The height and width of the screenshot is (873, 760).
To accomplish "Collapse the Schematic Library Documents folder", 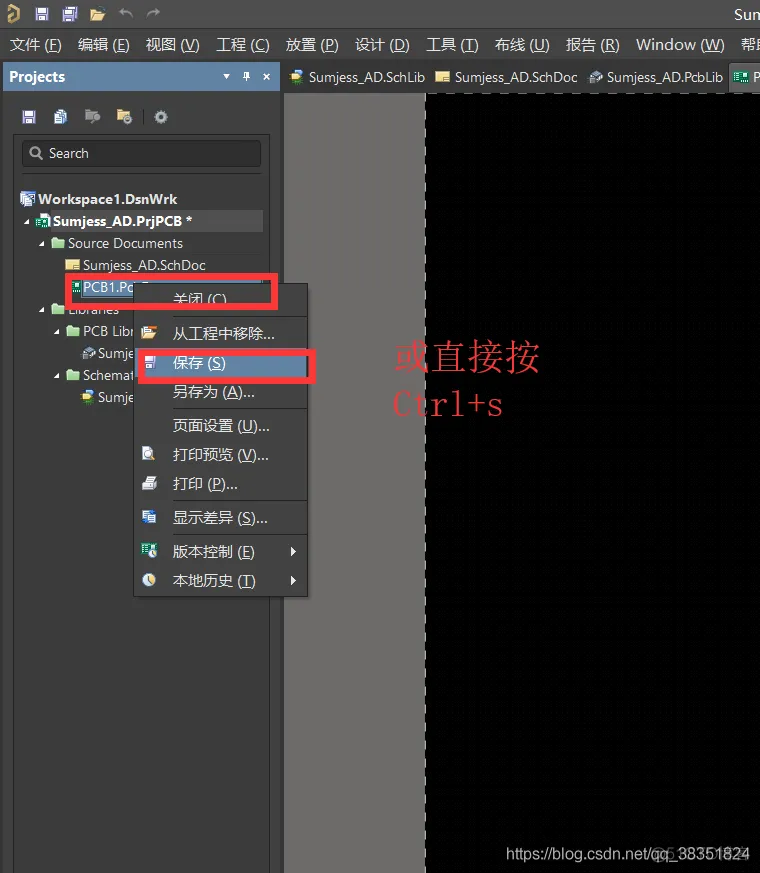I will [x=57, y=376].
